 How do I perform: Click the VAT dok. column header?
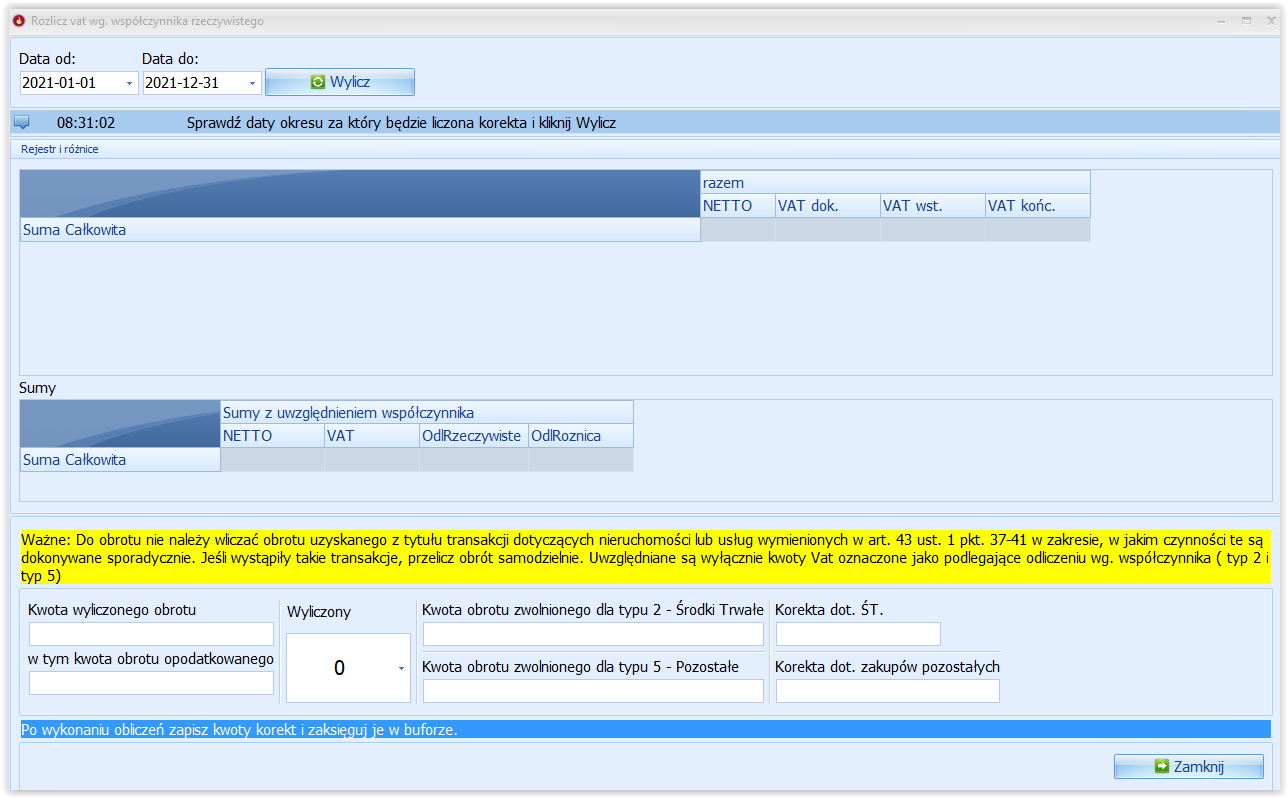point(828,206)
